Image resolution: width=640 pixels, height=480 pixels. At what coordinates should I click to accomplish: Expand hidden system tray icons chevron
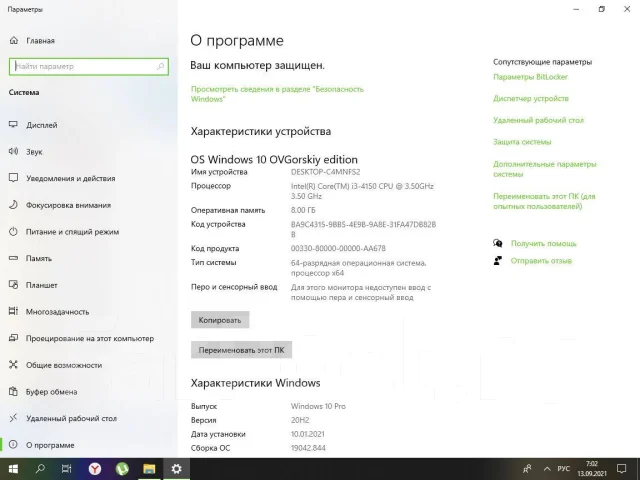pos(547,469)
